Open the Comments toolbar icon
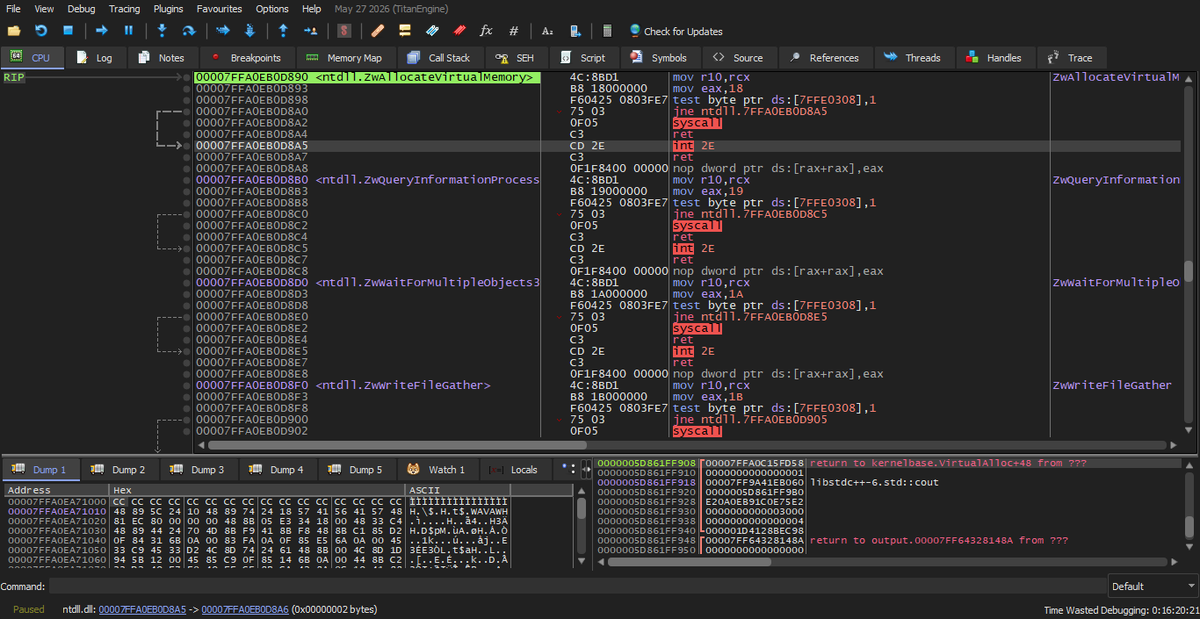This screenshot has width=1200, height=619. click(x=405, y=31)
